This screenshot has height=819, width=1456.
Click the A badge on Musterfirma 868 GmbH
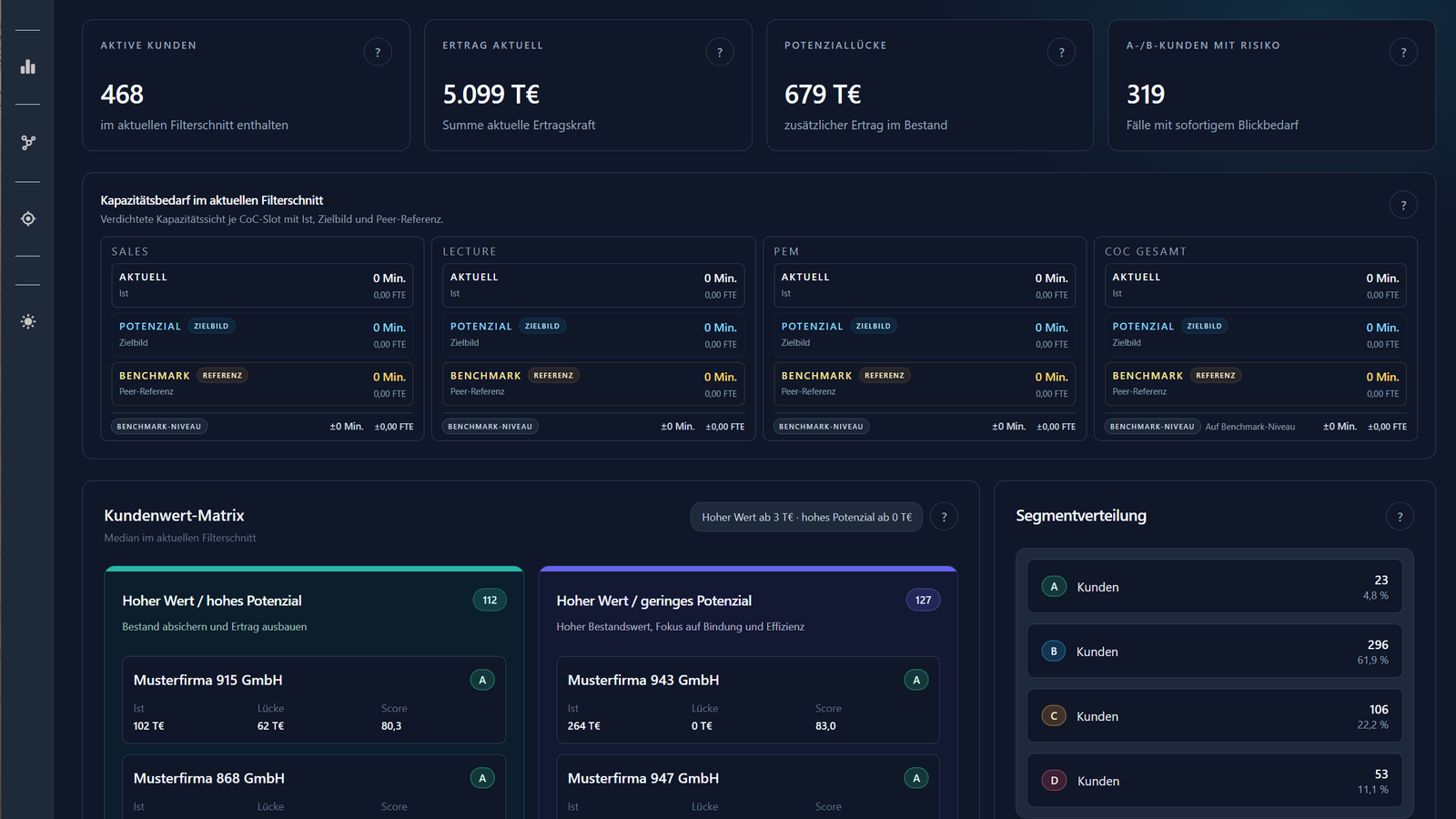[482, 778]
